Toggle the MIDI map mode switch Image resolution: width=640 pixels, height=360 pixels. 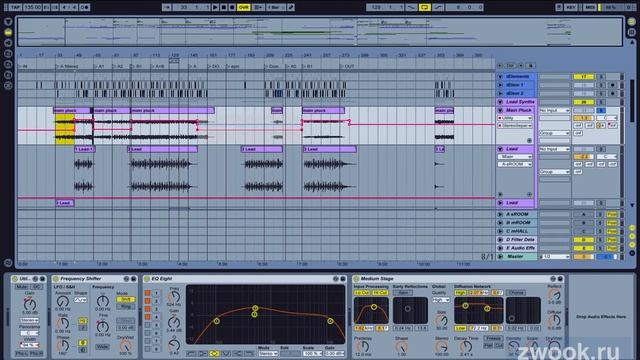[x=589, y=7]
